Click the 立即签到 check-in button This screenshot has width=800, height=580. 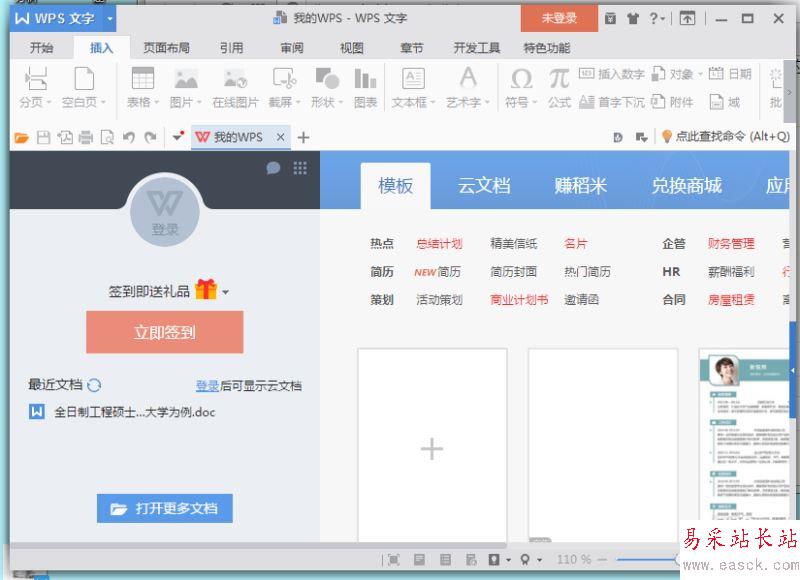click(165, 332)
